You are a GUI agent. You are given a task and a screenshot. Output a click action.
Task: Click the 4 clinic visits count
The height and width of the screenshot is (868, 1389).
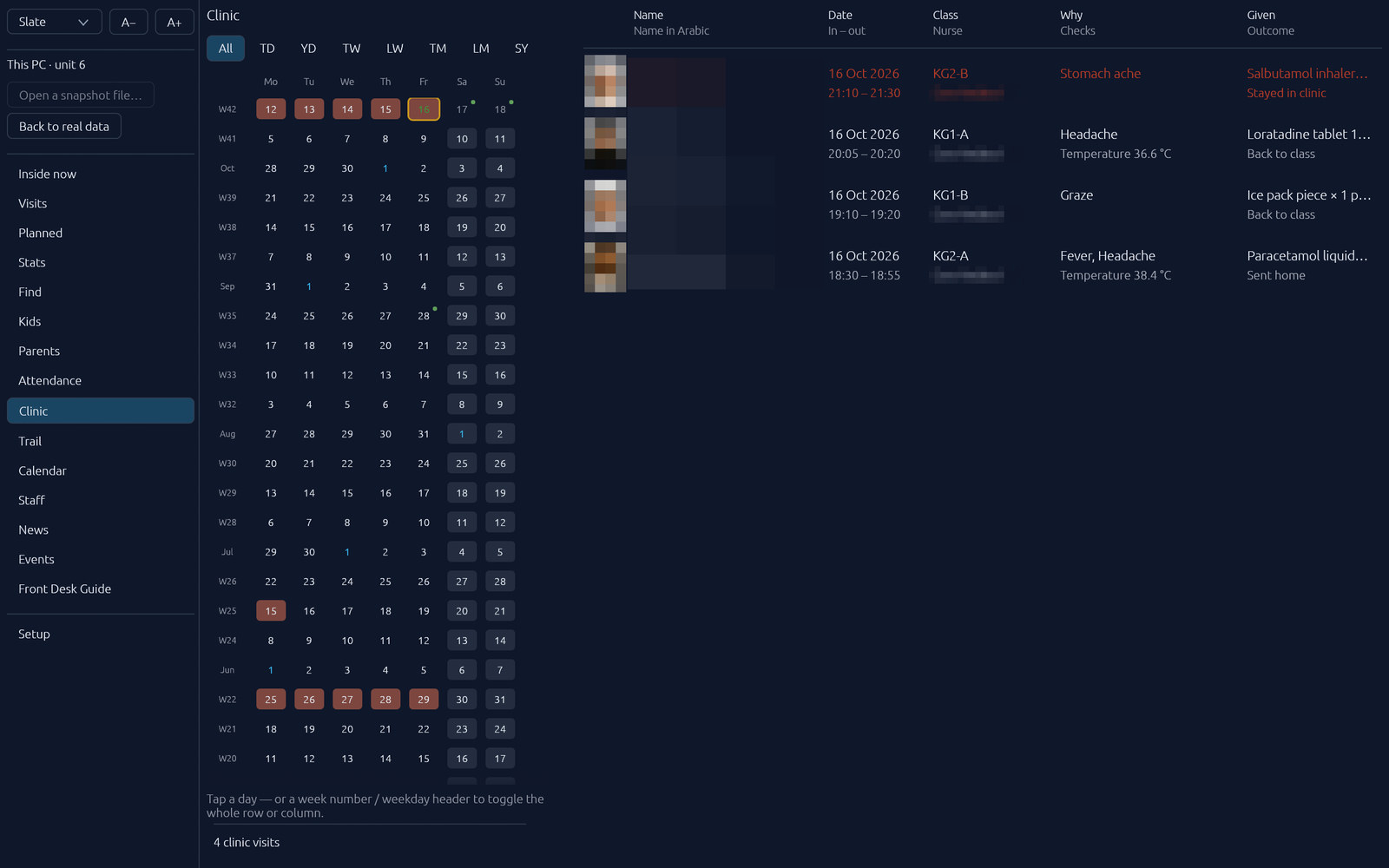coord(247,843)
